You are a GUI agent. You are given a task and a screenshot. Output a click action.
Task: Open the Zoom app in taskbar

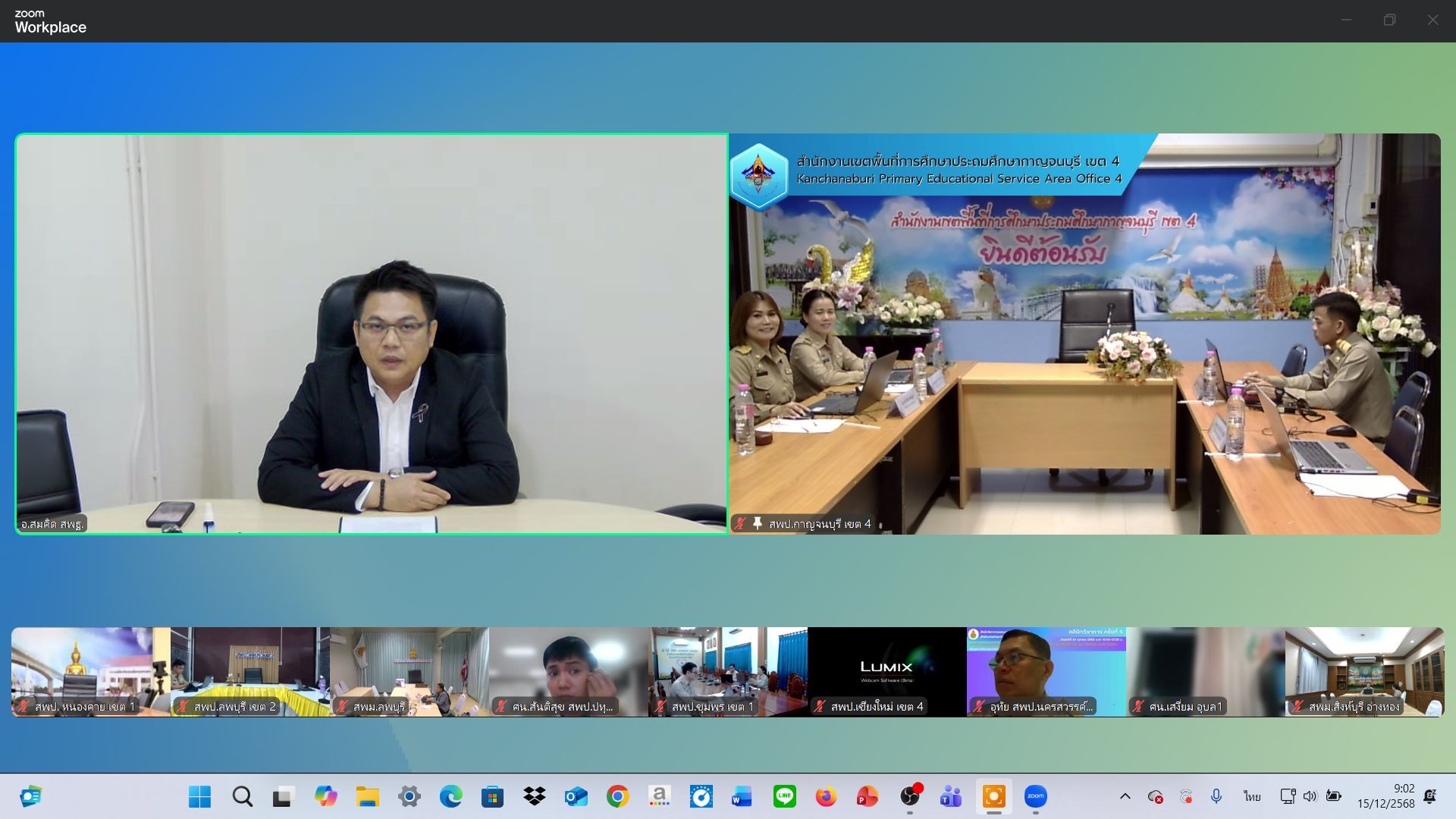1035,796
